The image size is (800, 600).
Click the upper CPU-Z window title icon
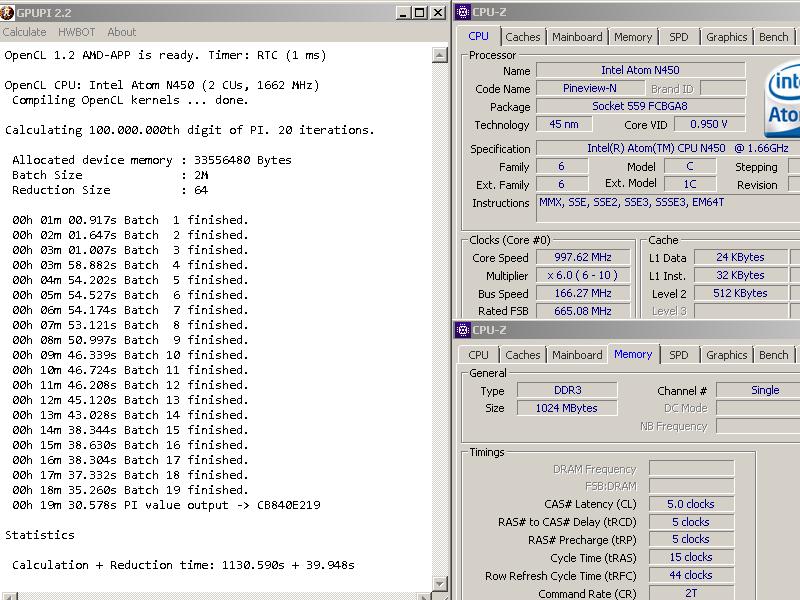tap(463, 12)
